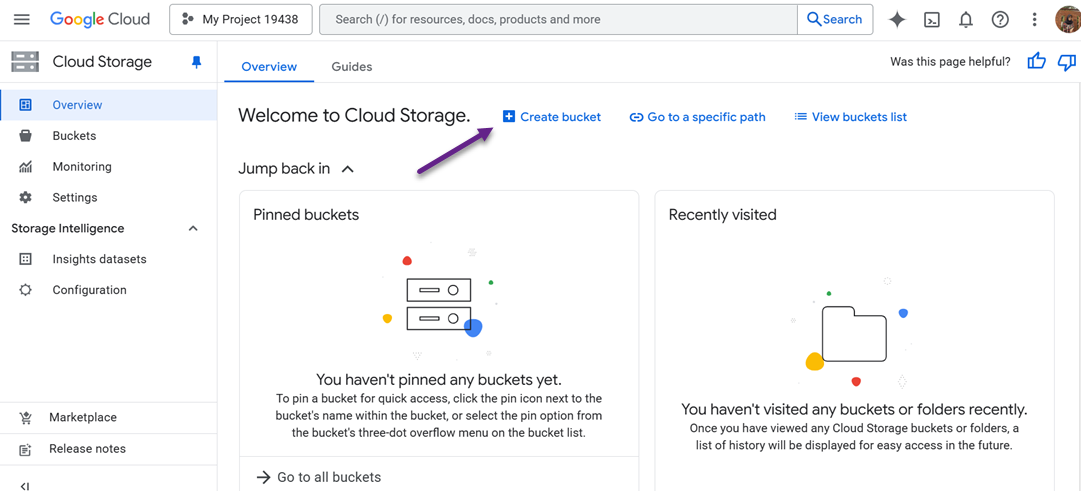Unpin Cloud Storage using the pin icon

[x=196, y=62]
